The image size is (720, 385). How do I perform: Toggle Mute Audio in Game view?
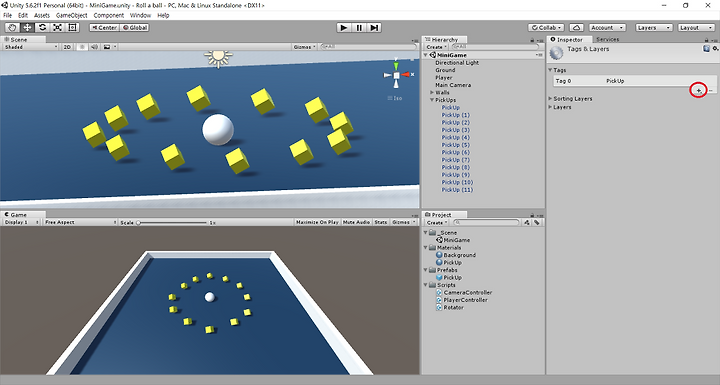[x=356, y=222]
